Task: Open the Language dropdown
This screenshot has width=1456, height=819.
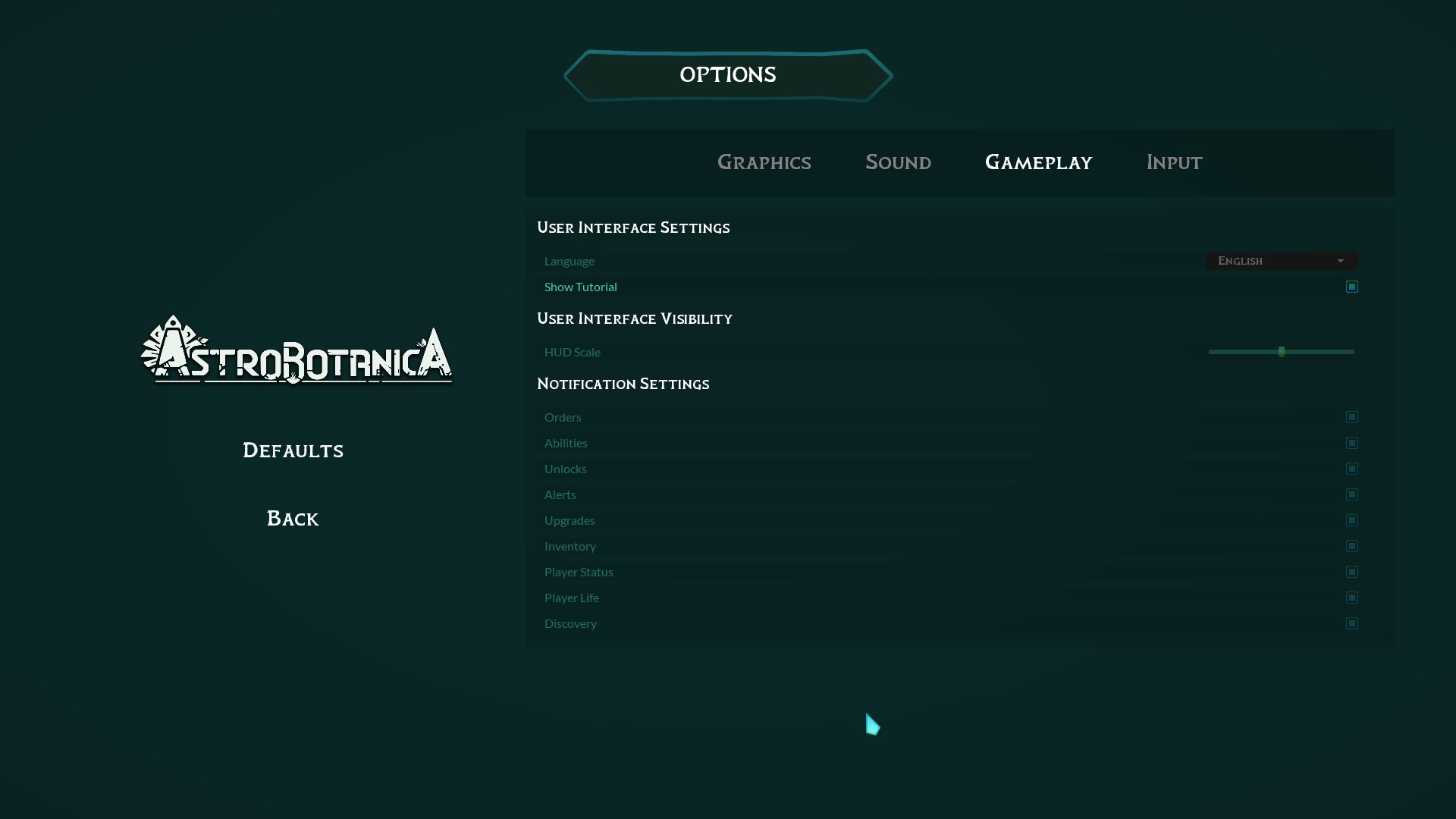Action: [x=1274, y=261]
